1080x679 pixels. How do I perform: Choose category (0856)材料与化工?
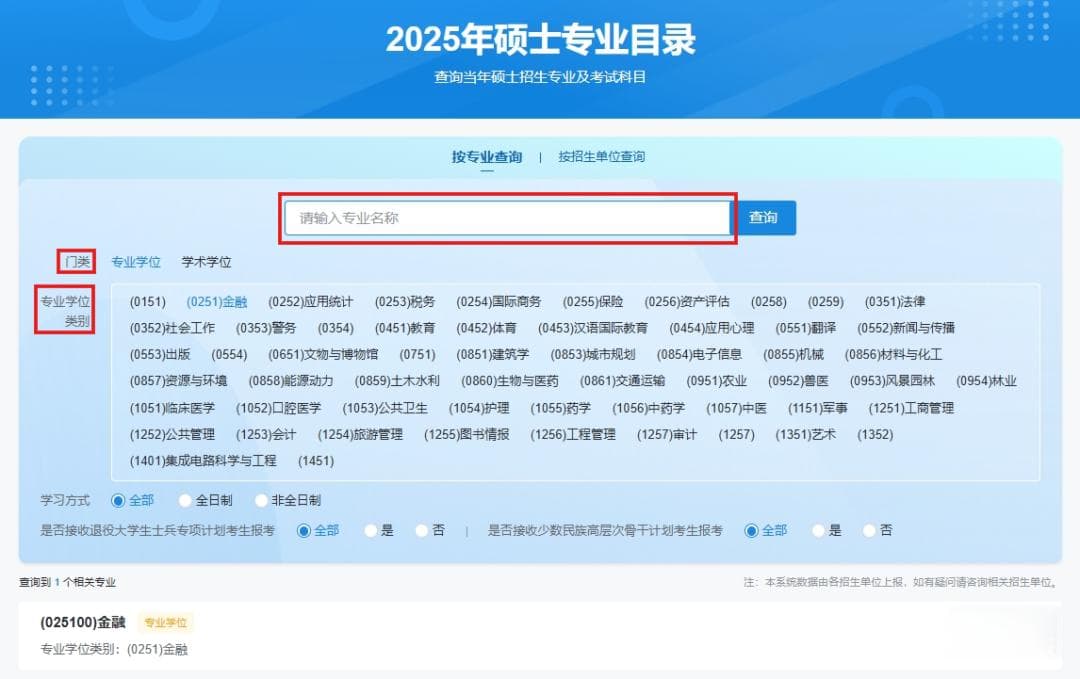point(893,354)
